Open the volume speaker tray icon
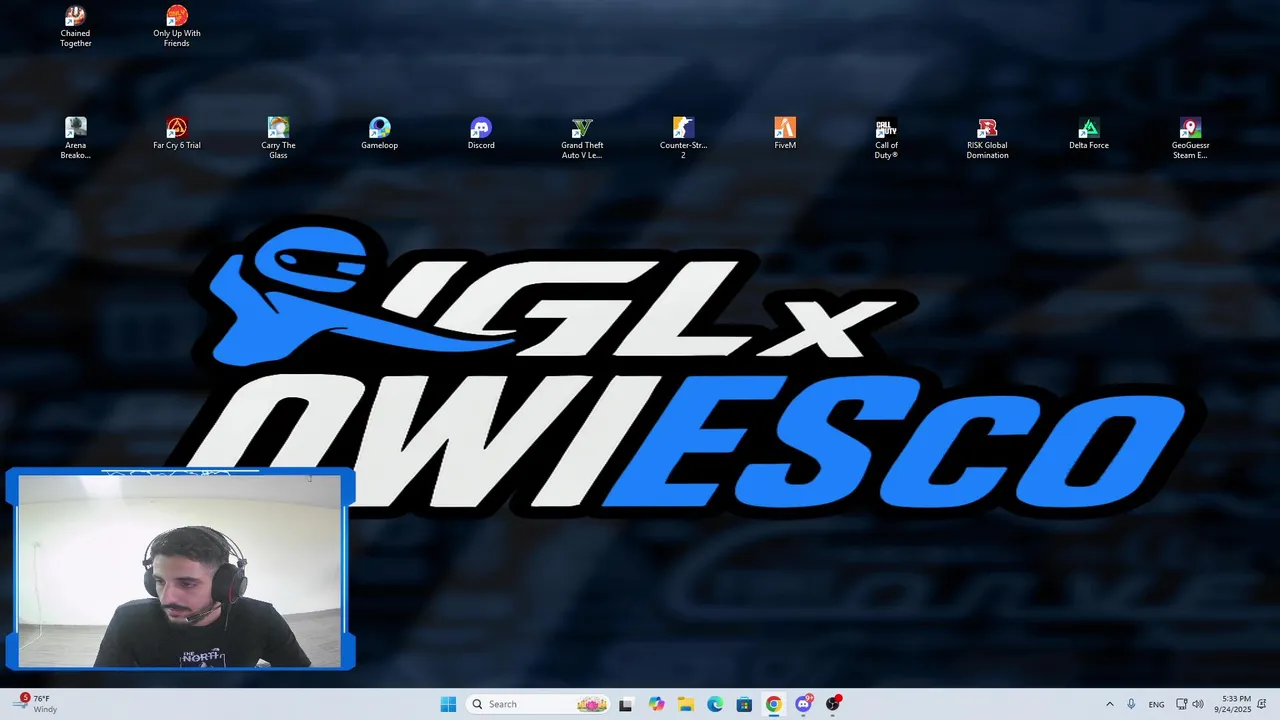The height and width of the screenshot is (720, 1280). point(1198,704)
